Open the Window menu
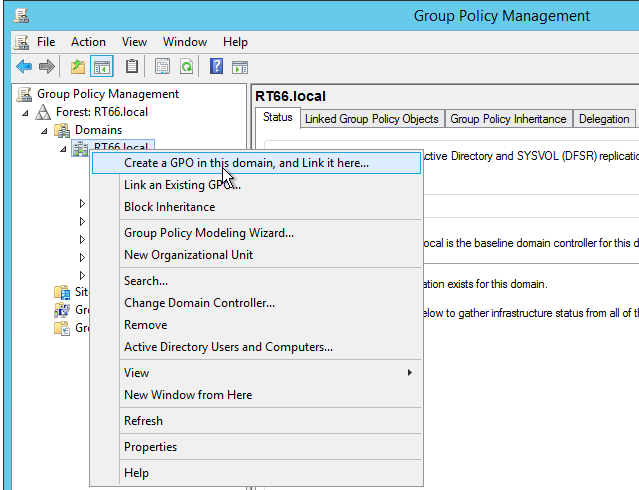This screenshot has height=490, width=639. 185,42
